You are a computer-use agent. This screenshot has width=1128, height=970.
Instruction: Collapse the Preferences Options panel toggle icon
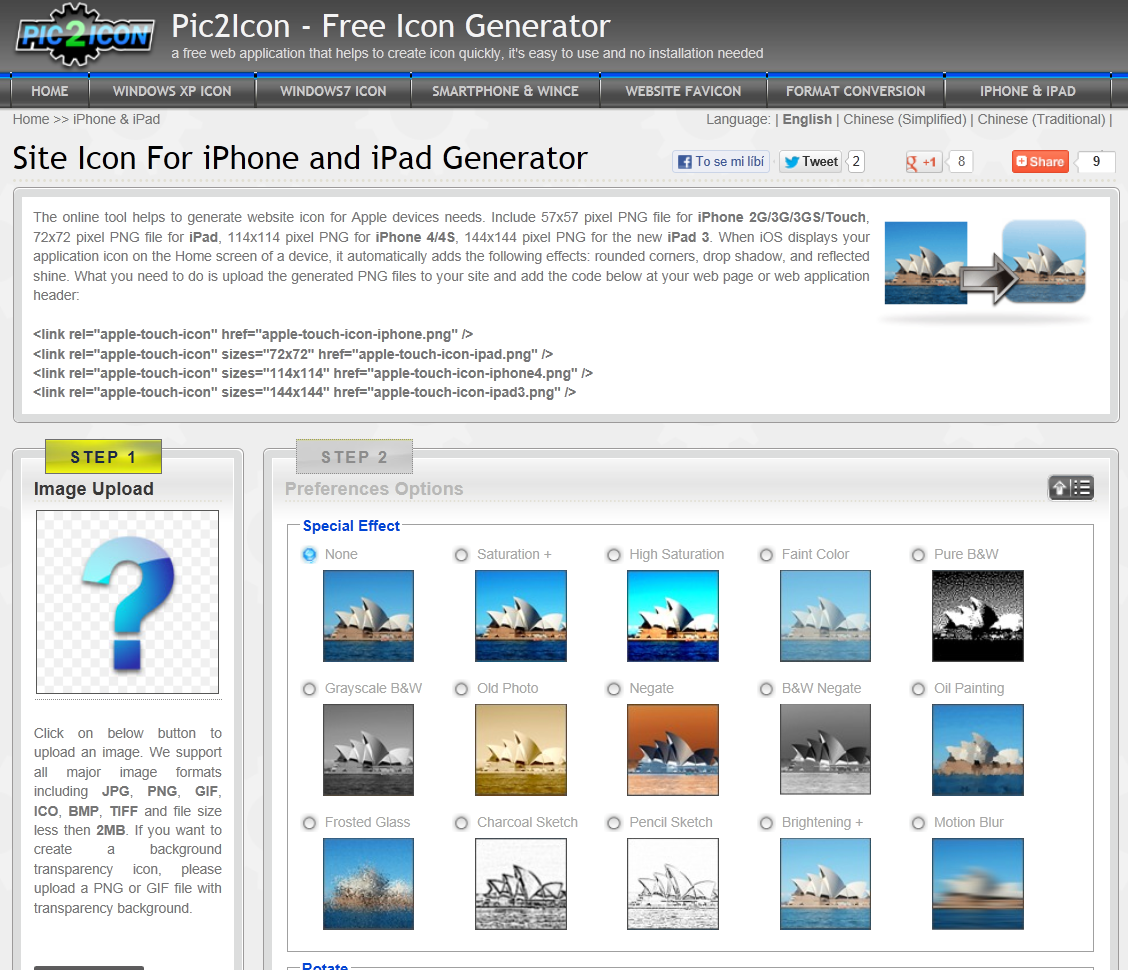coord(1070,488)
